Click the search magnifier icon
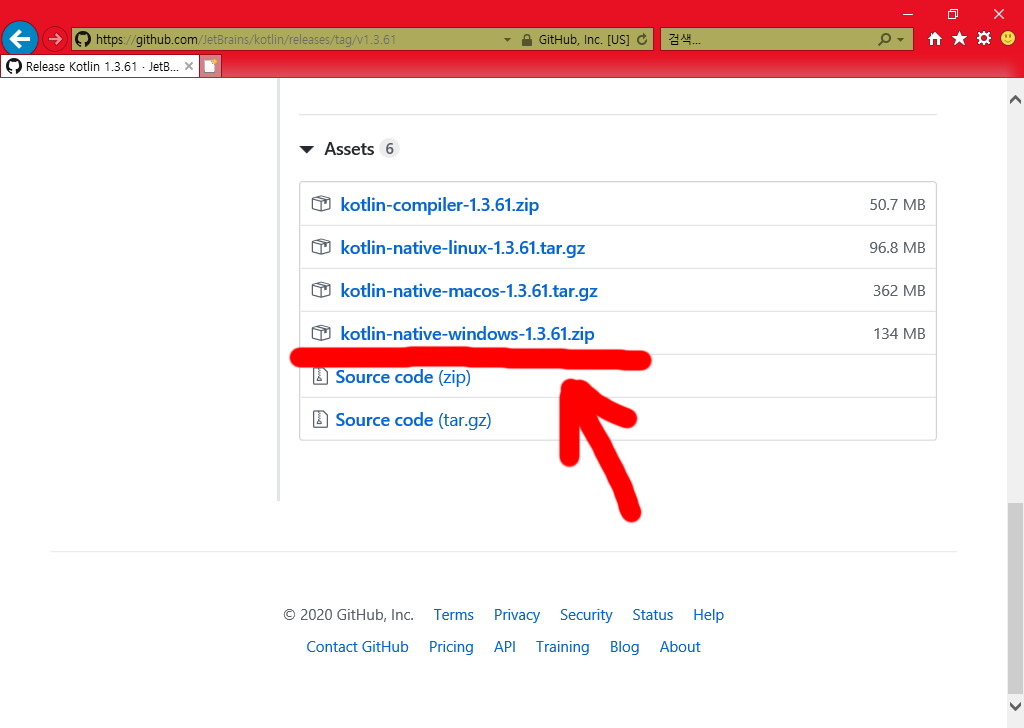 click(x=884, y=40)
